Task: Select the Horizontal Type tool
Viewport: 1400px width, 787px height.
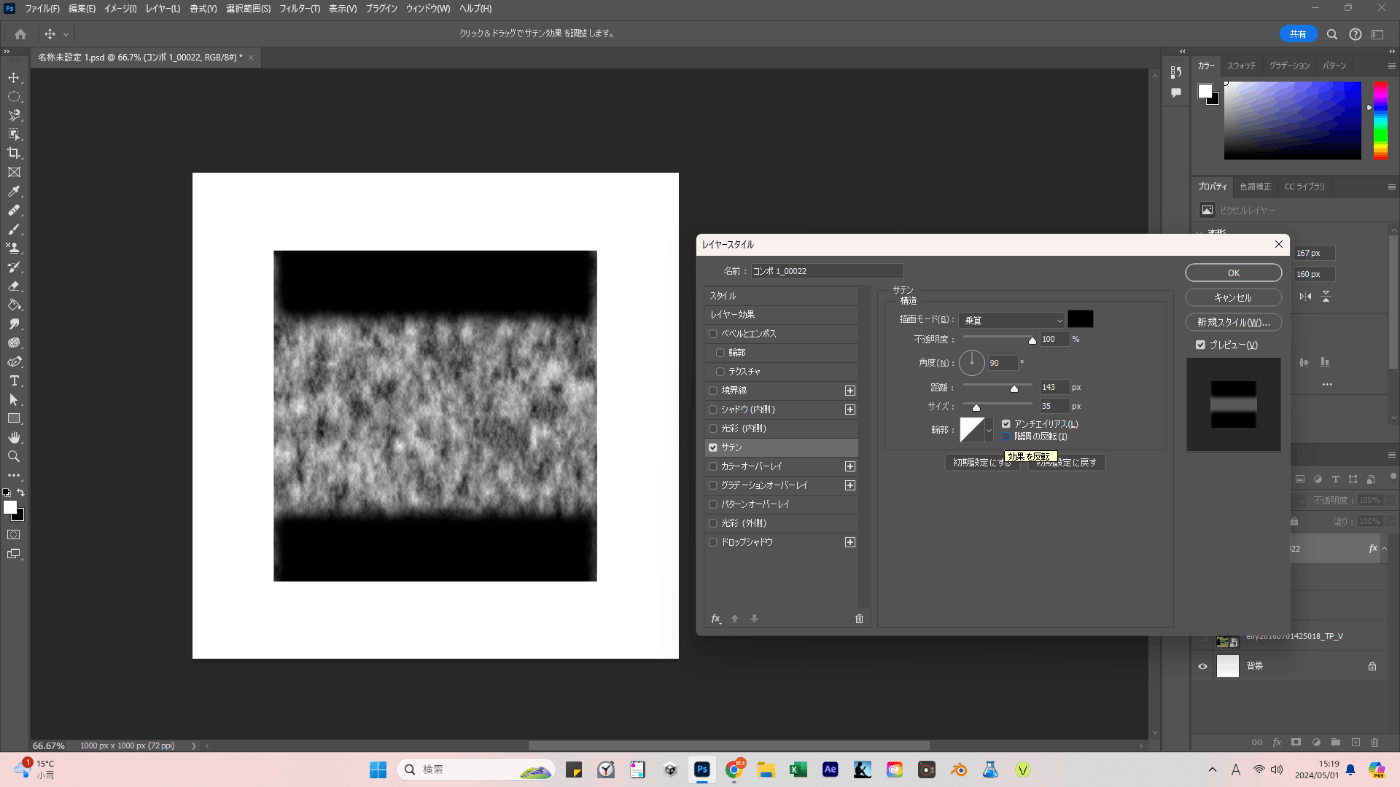Action: coord(14,381)
